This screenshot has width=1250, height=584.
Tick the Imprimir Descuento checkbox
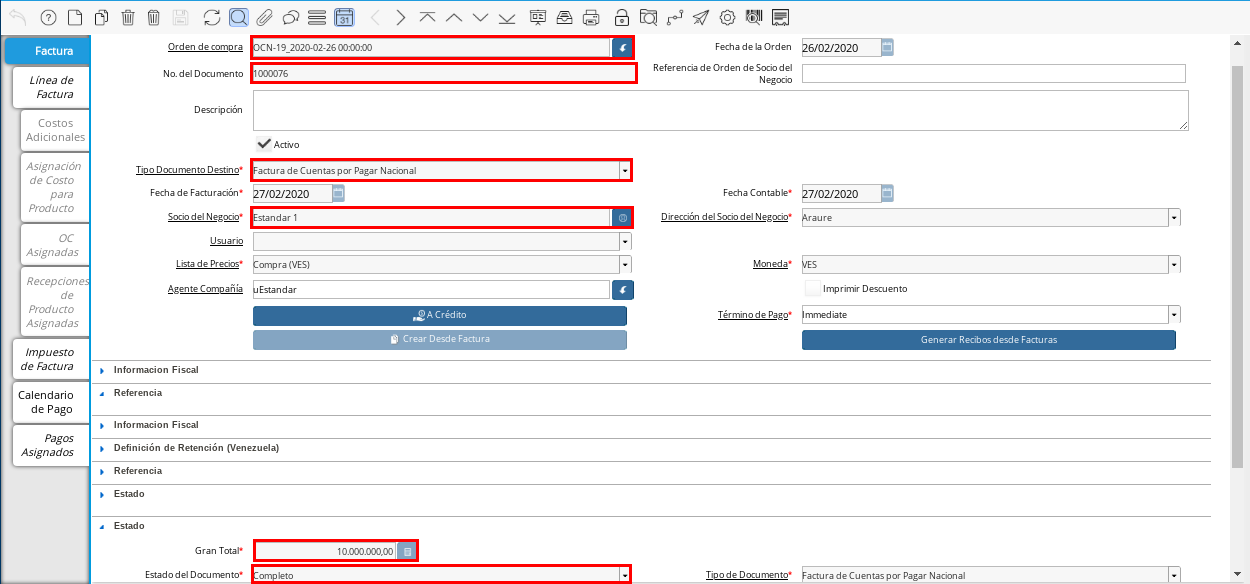pos(813,288)
